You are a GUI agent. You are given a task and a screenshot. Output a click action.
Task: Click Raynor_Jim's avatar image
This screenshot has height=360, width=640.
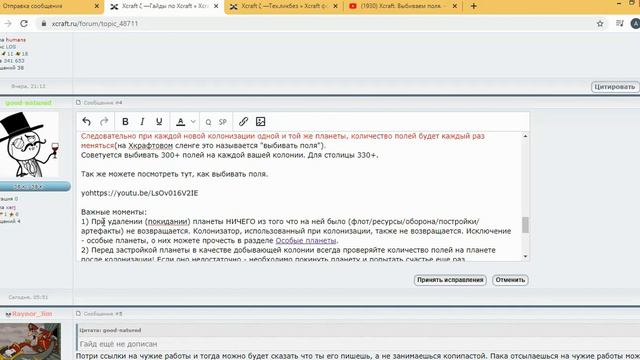tap(30, 341)
